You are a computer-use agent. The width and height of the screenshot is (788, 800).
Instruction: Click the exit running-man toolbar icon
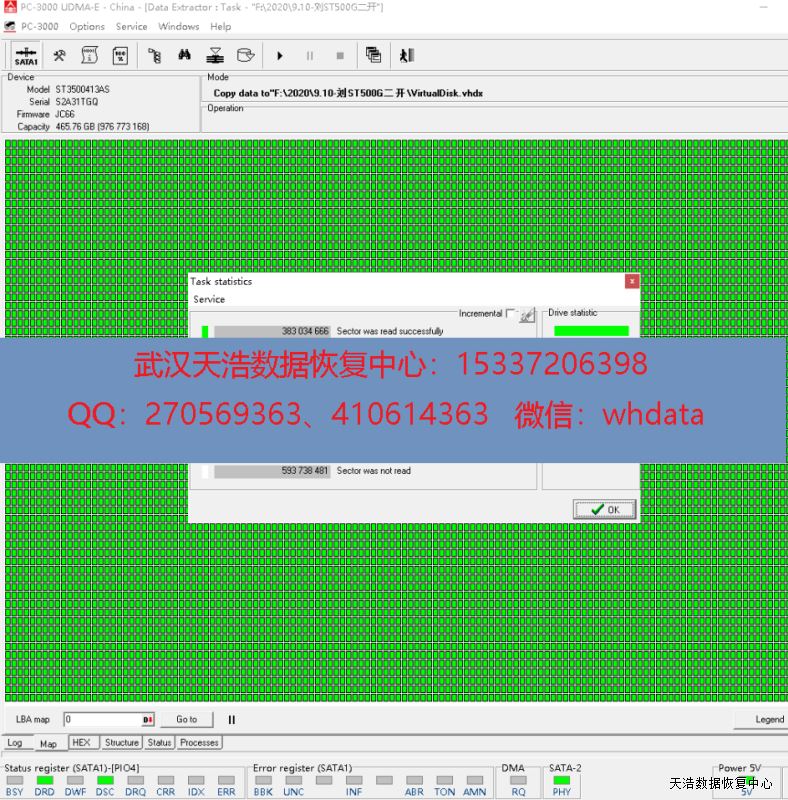[x=407, y=56]
